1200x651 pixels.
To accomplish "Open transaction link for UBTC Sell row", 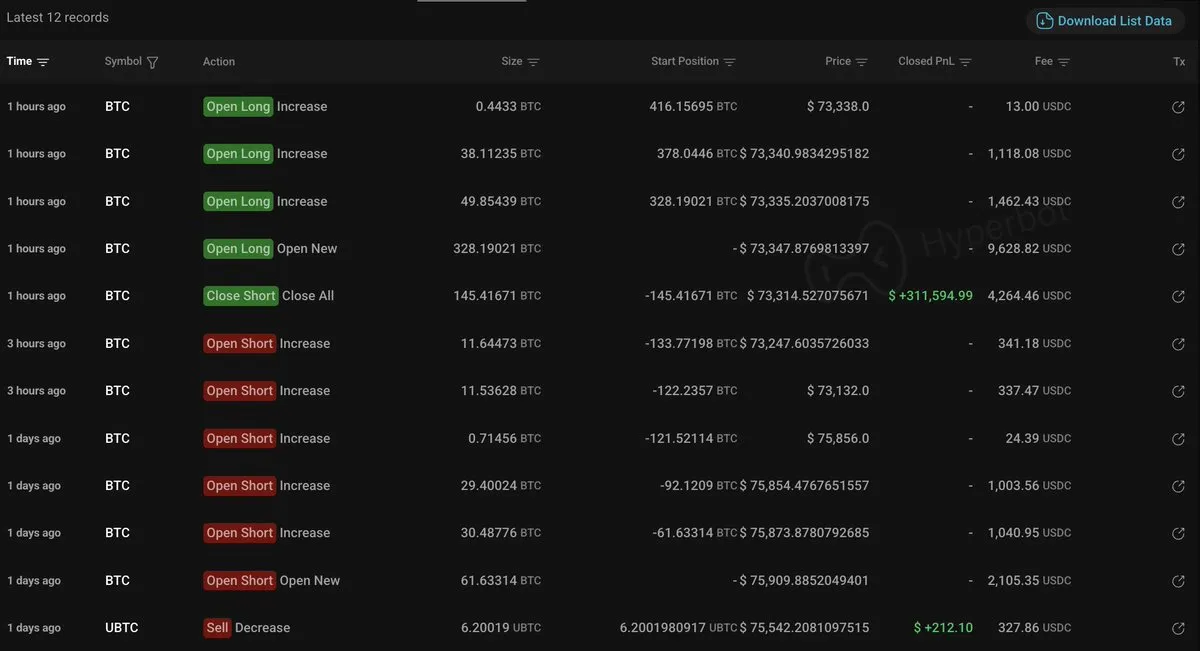I will 1178,628.
